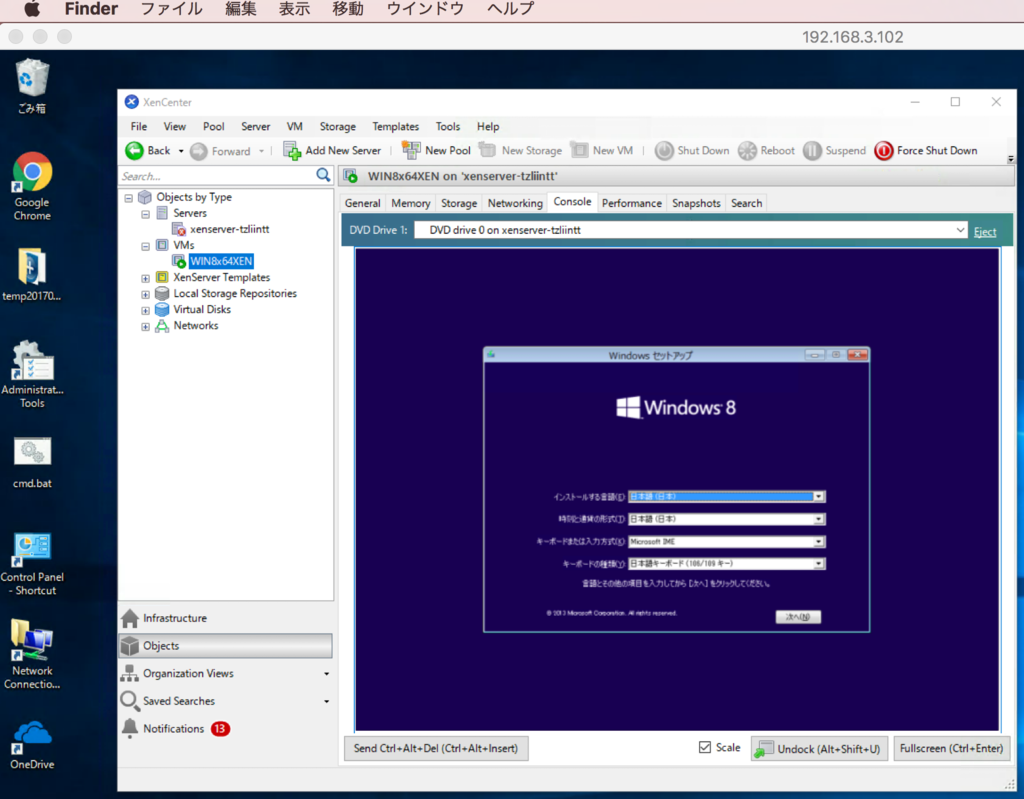Viewport: 1024px width, 799px height.
Task: Open the Back history dropdown arrow
Action: [x=181, y=151]
